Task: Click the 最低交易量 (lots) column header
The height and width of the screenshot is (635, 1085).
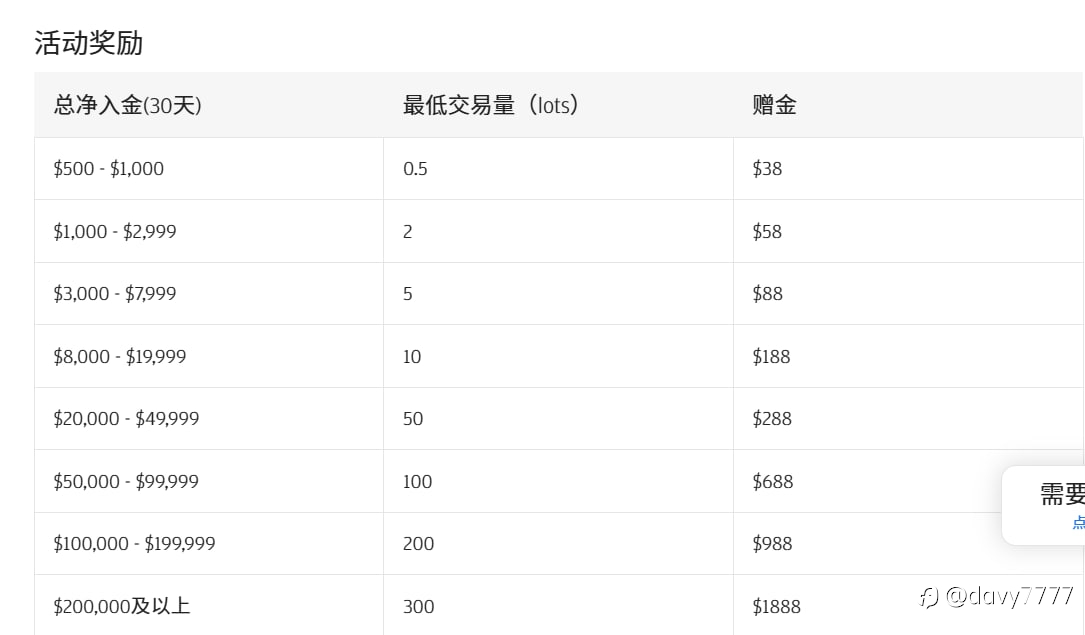Action: pyautogui.click(x=491, y=105)
